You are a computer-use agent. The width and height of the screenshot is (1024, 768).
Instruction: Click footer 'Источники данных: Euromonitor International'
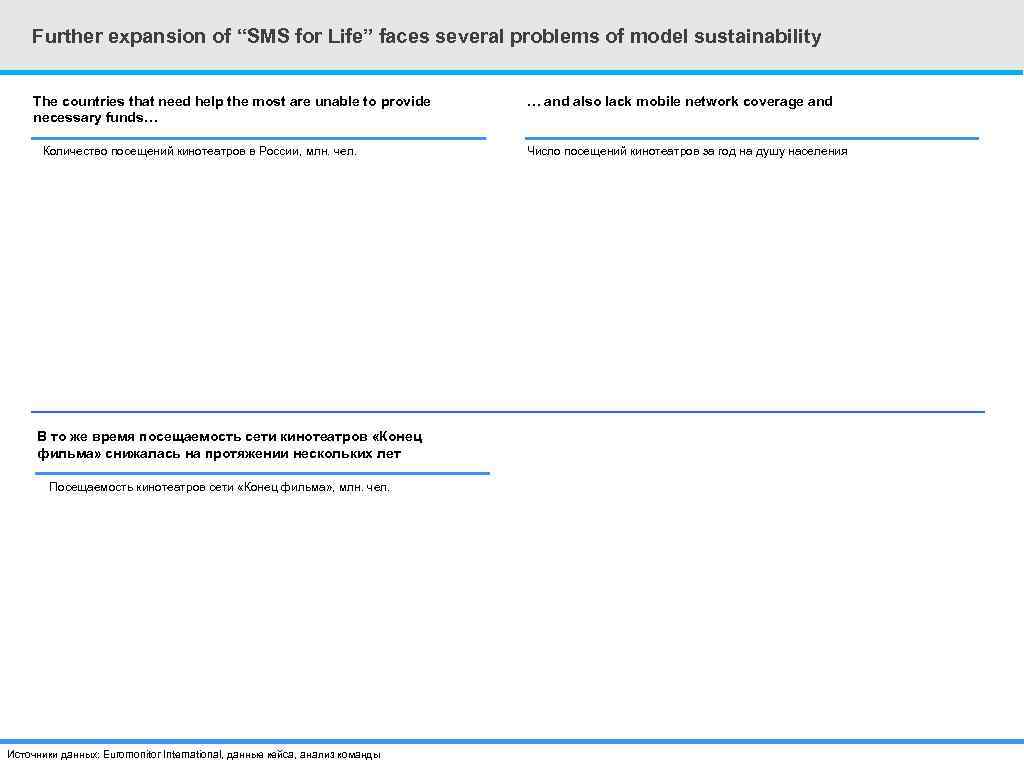pyautogui.click(x=194, y=754)
